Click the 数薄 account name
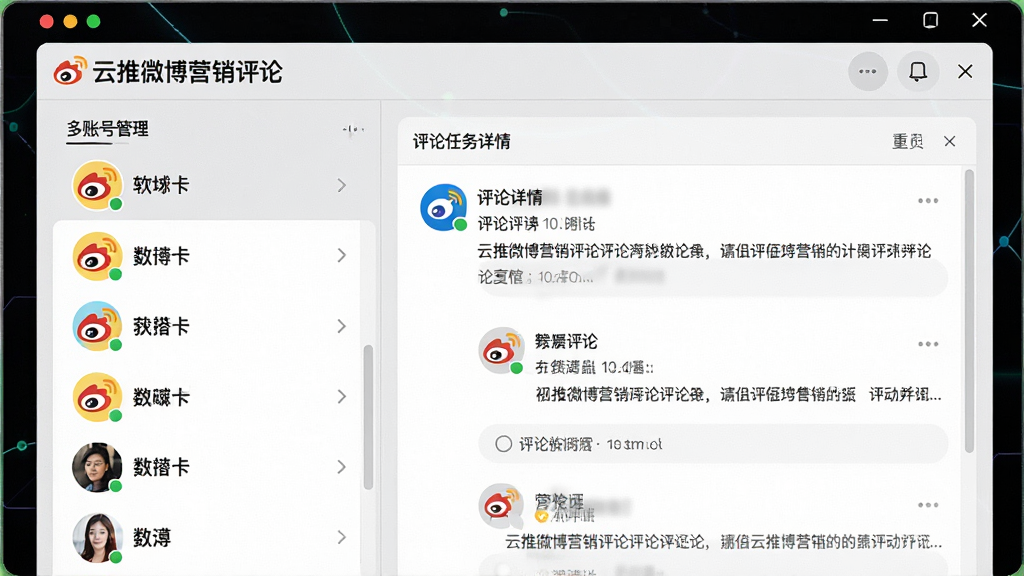The width and height of the screenshot is (1024, 576). [x=152, y=537]
